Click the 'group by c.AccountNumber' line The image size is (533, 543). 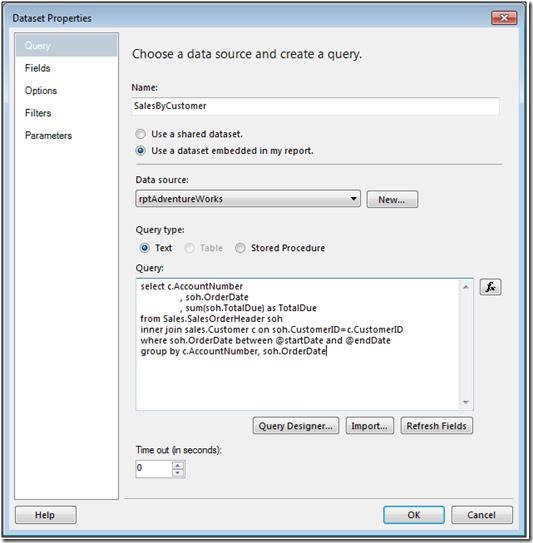tap(233, 351)
